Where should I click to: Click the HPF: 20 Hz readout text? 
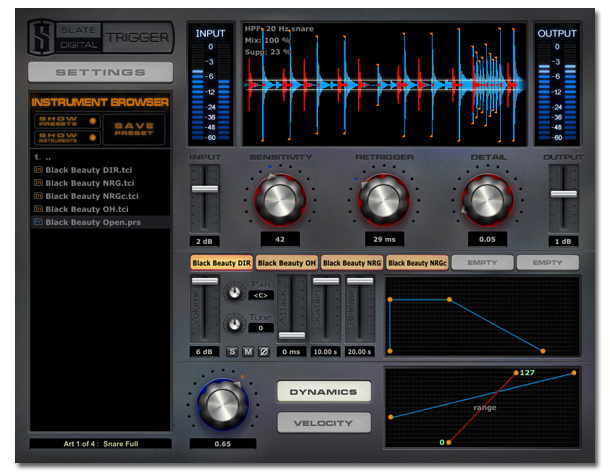pos(266,29)
